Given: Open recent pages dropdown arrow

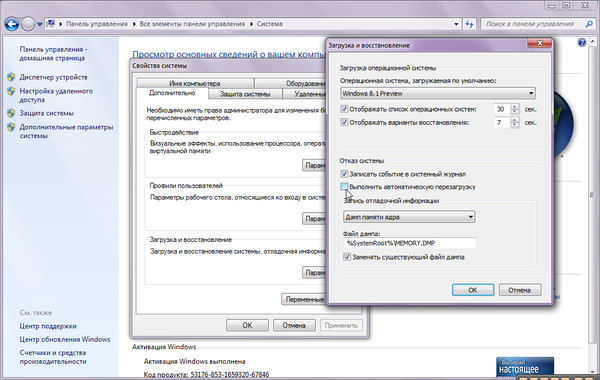Looking at the screenshot, I should click(39, 24).
